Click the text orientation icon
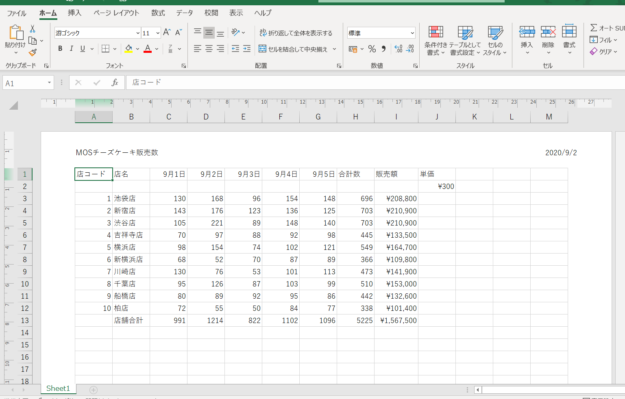Image resolution: width=625 pixels, height=399 pixels. pos(236,32)
